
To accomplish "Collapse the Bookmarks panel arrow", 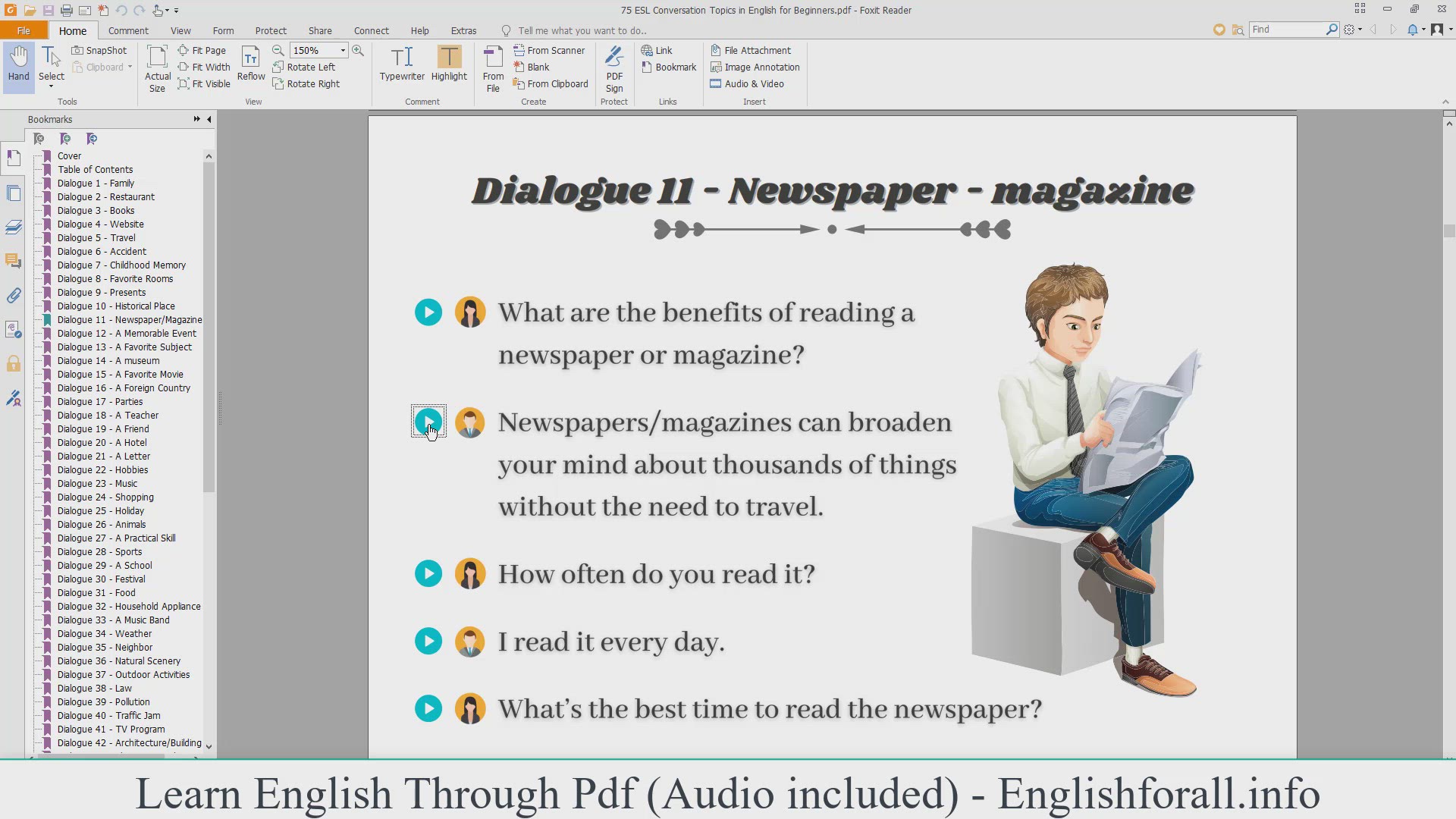I will coord(209,119).
